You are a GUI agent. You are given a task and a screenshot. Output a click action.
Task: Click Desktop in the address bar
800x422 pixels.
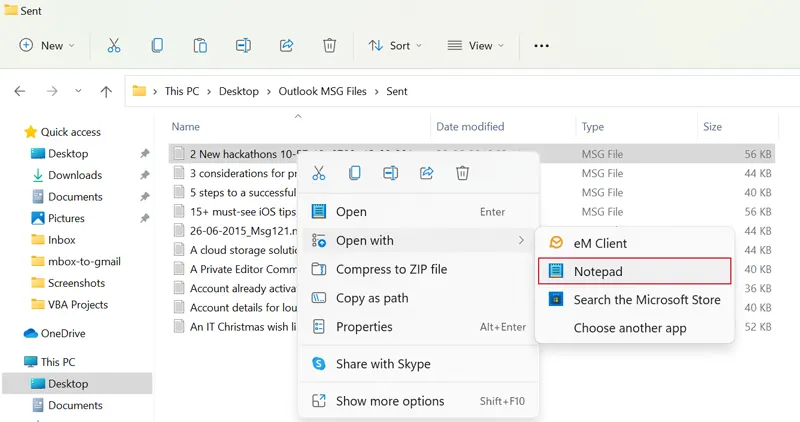[239, 91]
